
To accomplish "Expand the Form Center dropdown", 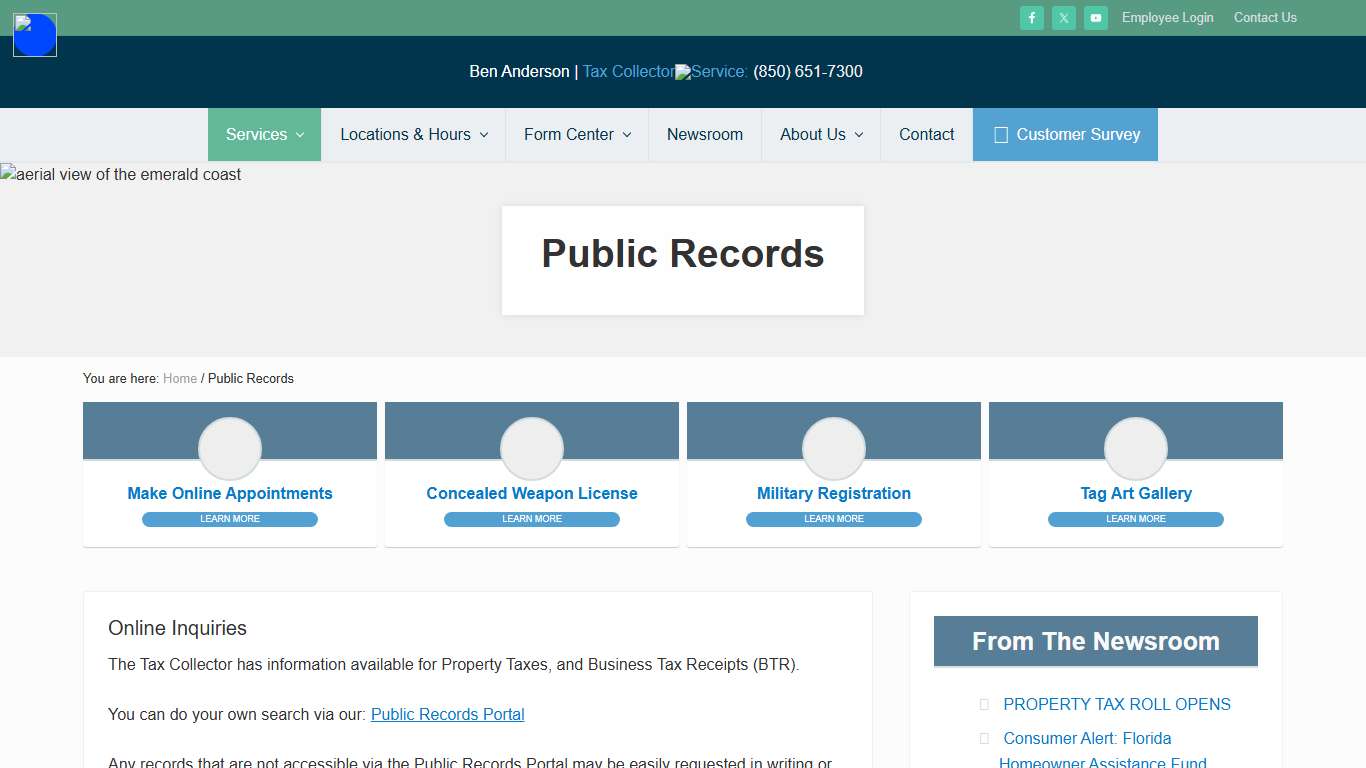I will (576, 134).
